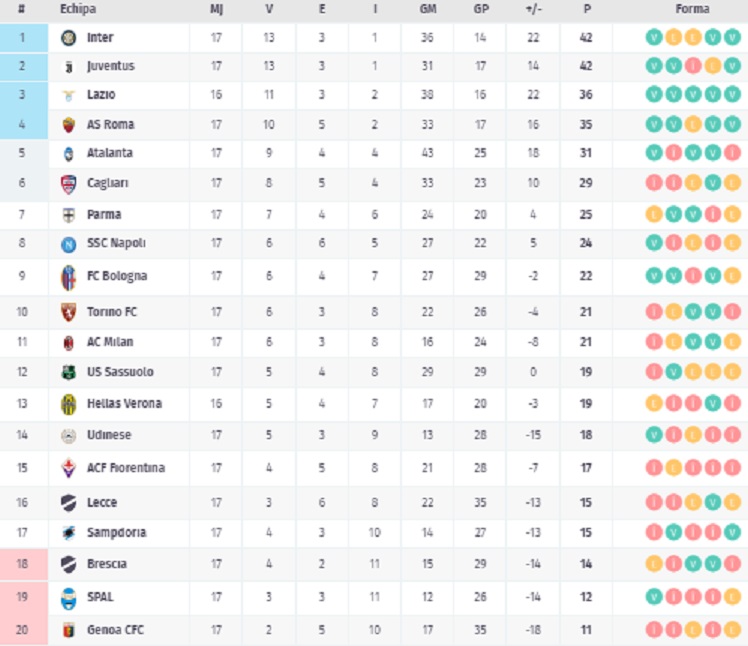Image resolution: width=748 pixels, height=646 pixels.
Task: Click the ACF Fiorentina crest icon
Action: 68,468
